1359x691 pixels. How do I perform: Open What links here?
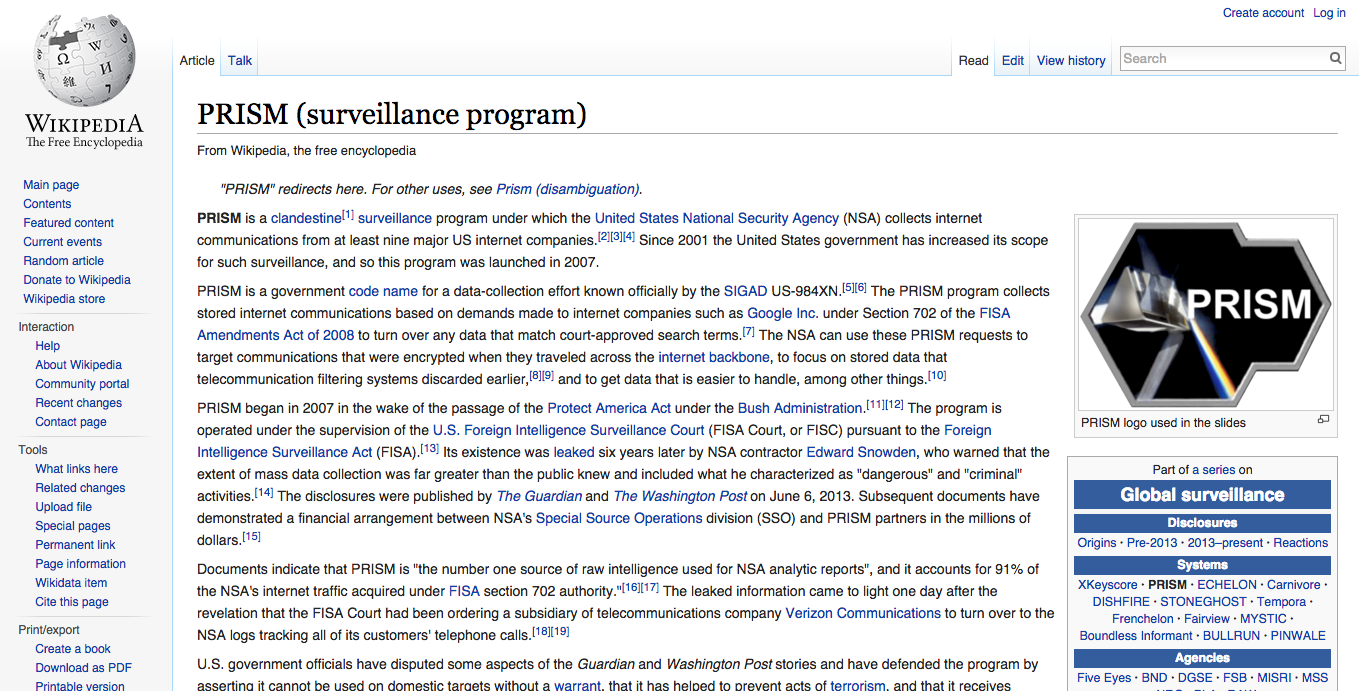click(77, 469)
